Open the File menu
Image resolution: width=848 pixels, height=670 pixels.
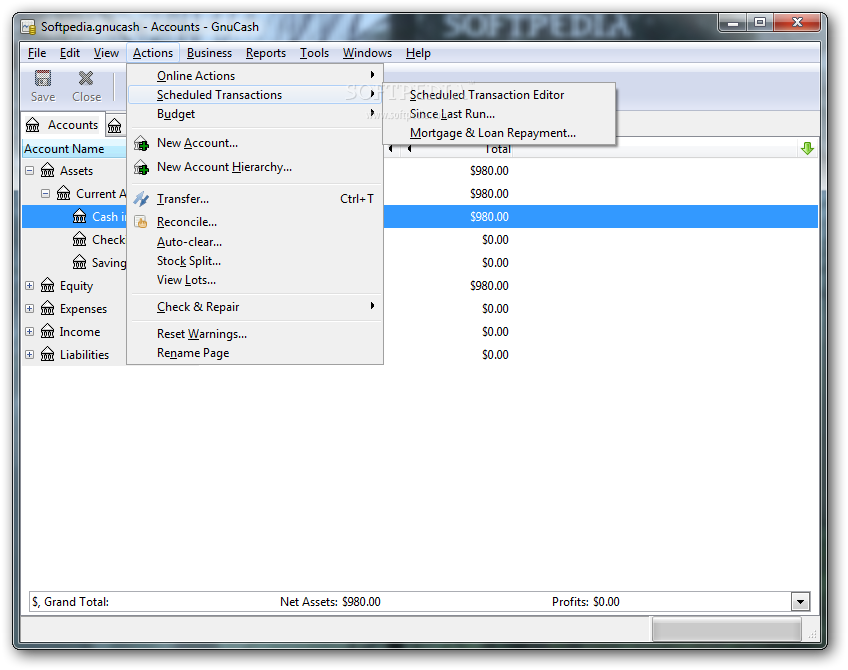click(x=37, y=53)
